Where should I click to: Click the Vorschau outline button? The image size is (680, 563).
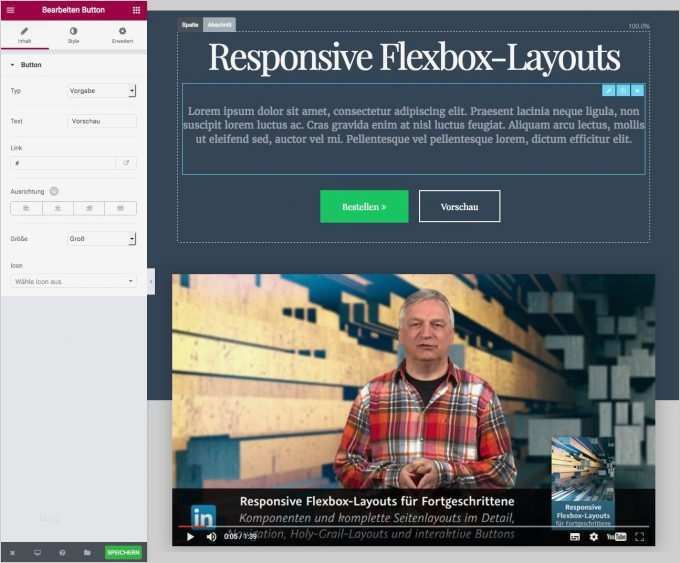(x=459, y=206)
